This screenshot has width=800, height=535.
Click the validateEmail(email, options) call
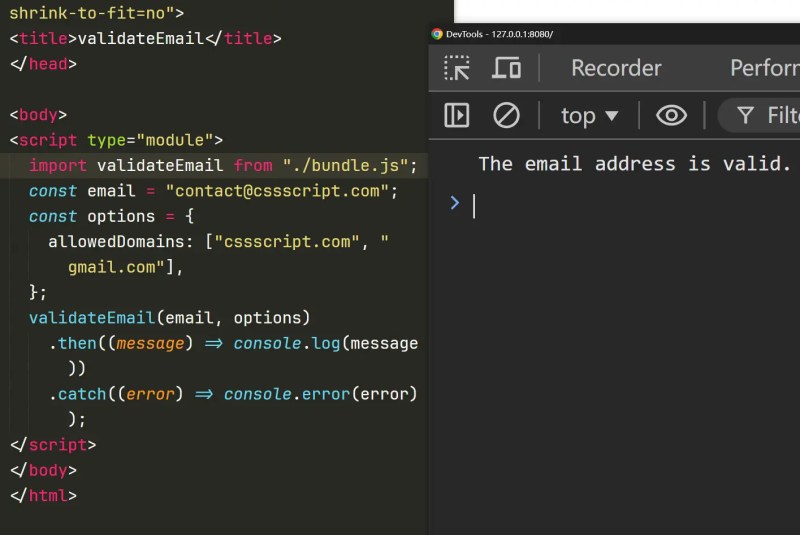pyautogui.click(x=169, y=318)
